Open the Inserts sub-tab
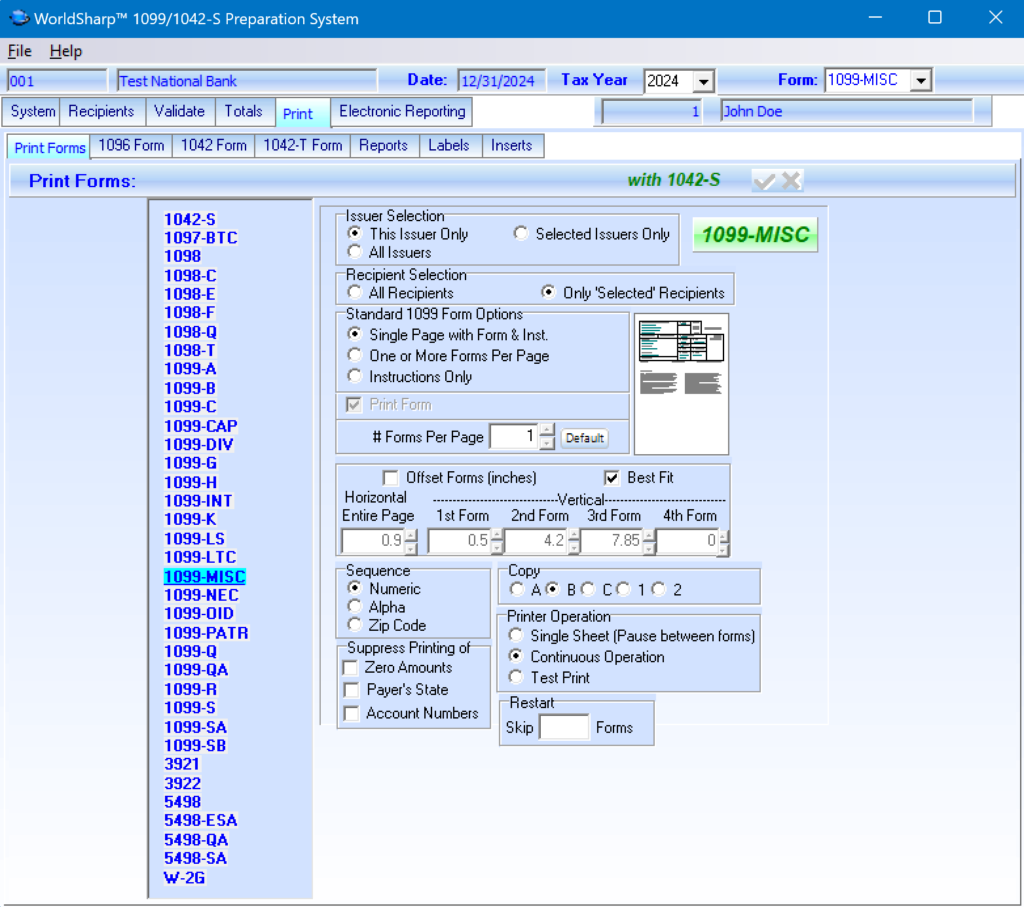The image size is (1024, 907). click(x=511, y=146)
